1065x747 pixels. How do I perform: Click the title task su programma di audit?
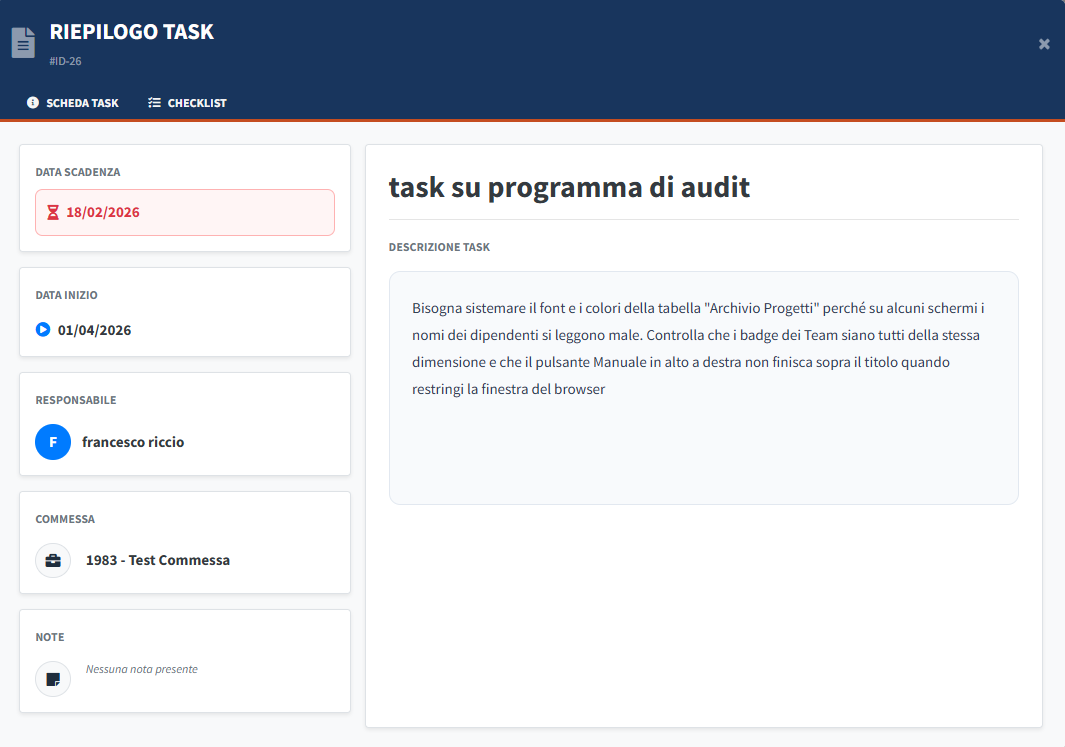pos(569,187)
